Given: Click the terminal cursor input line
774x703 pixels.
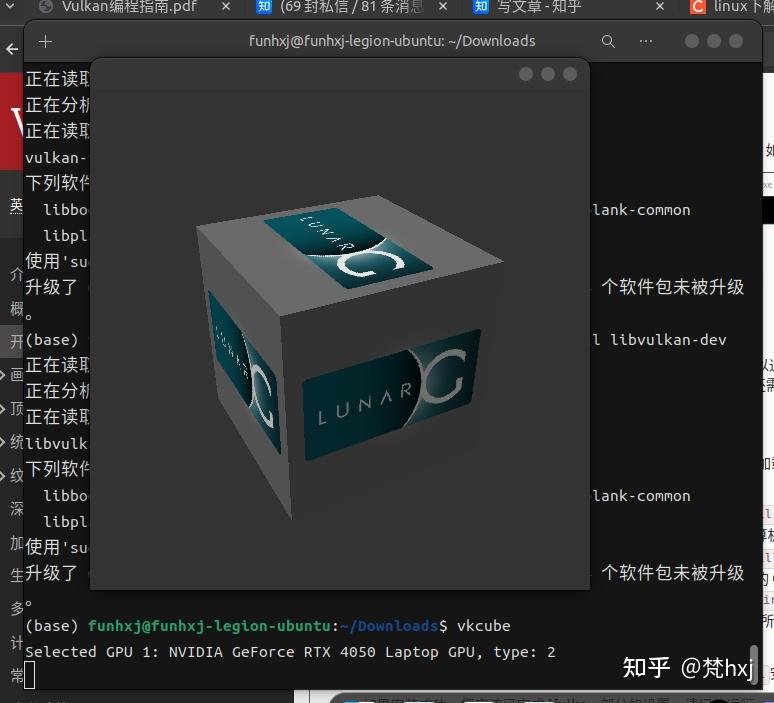Looking at the screenshot, I should coord(30,675).
